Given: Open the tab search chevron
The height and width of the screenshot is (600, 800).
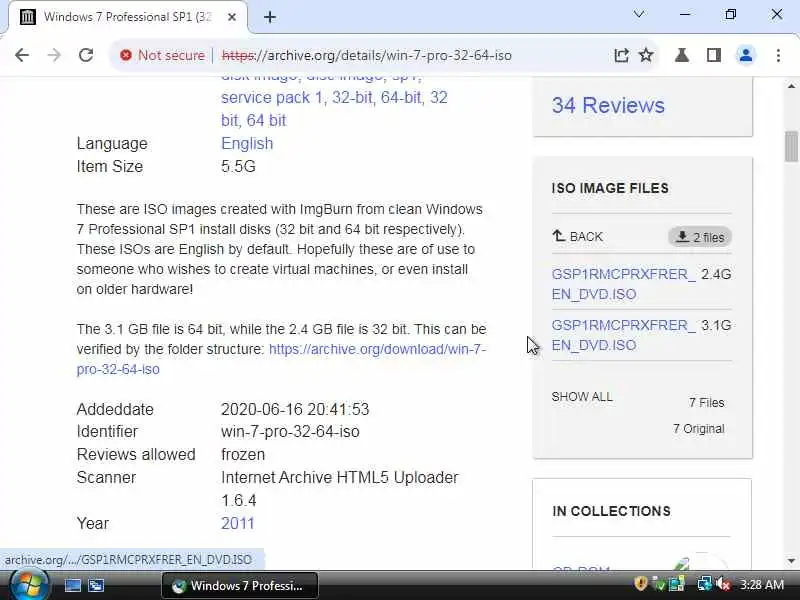Looking at the screenshot, I should click(x=639, y=14).
